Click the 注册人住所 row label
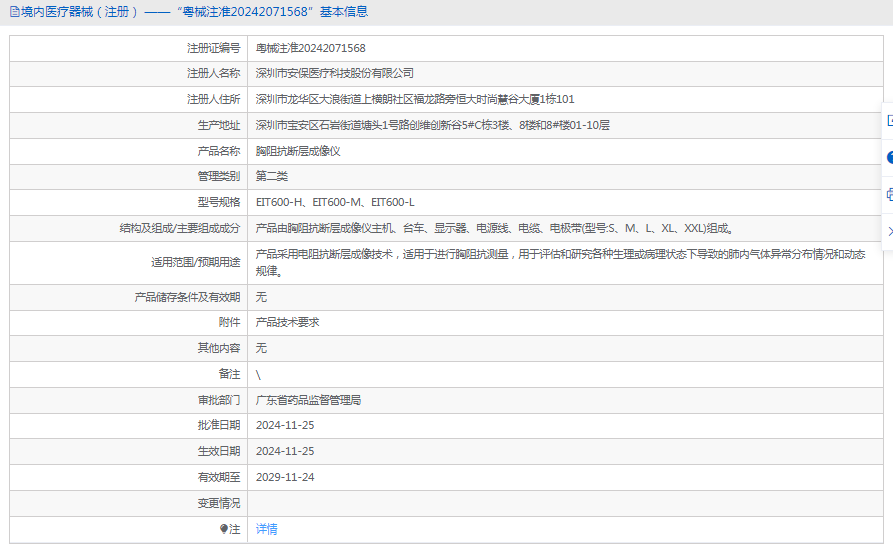Image resolution: width=893 pixels, height=549 pixels. [214, 99]
